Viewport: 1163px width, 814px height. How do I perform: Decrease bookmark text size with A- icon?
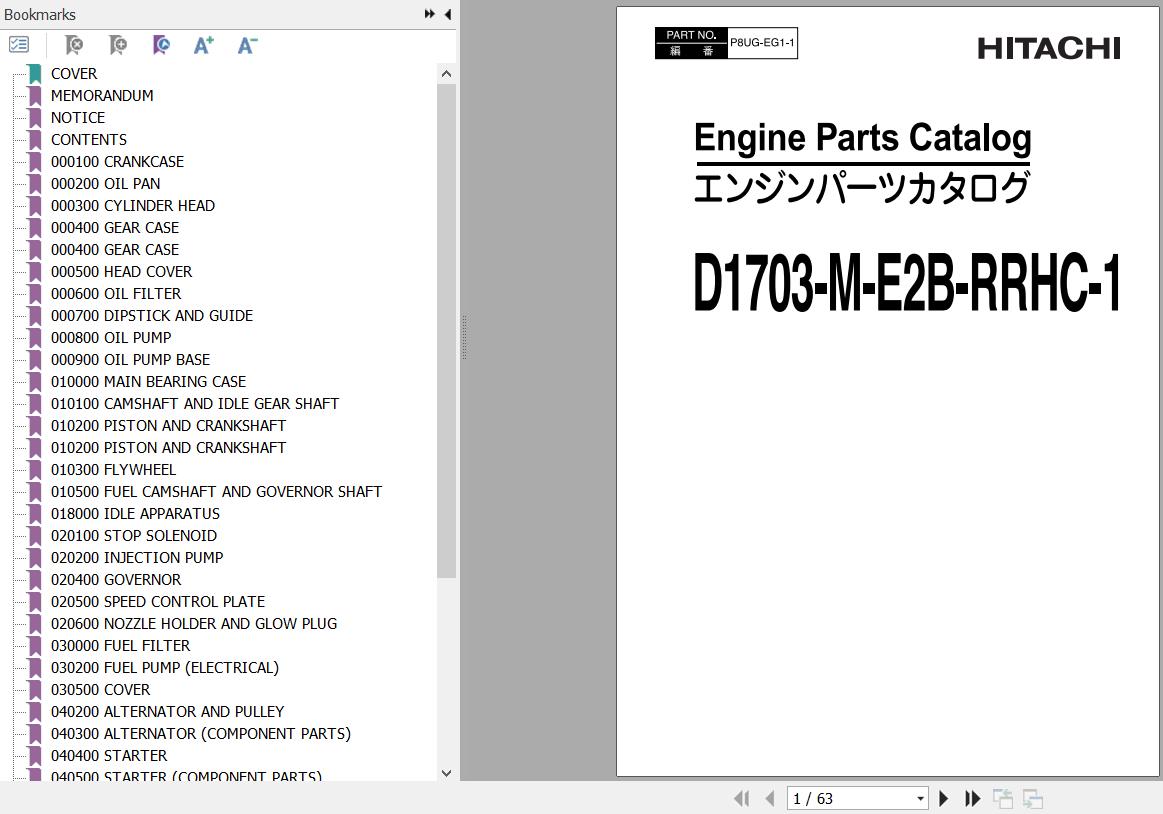click(x=248, y=45)
